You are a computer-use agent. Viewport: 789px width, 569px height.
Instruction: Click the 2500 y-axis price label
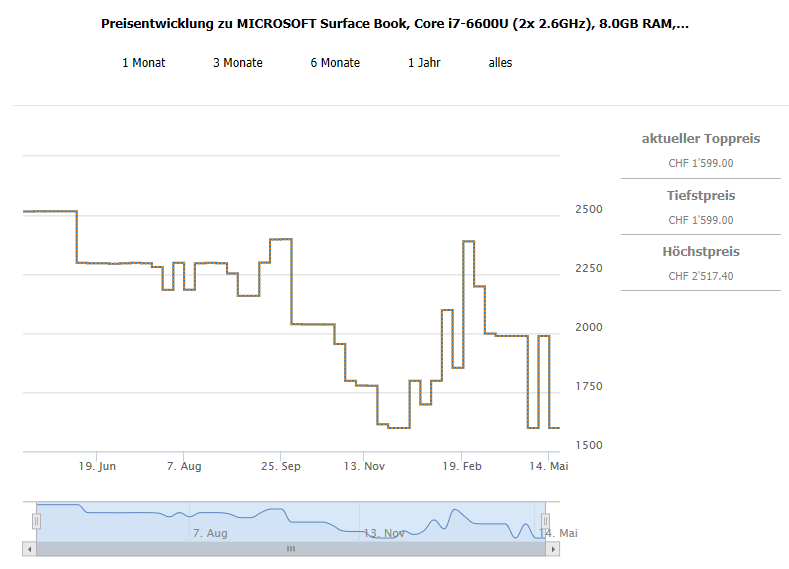[588, 209]
